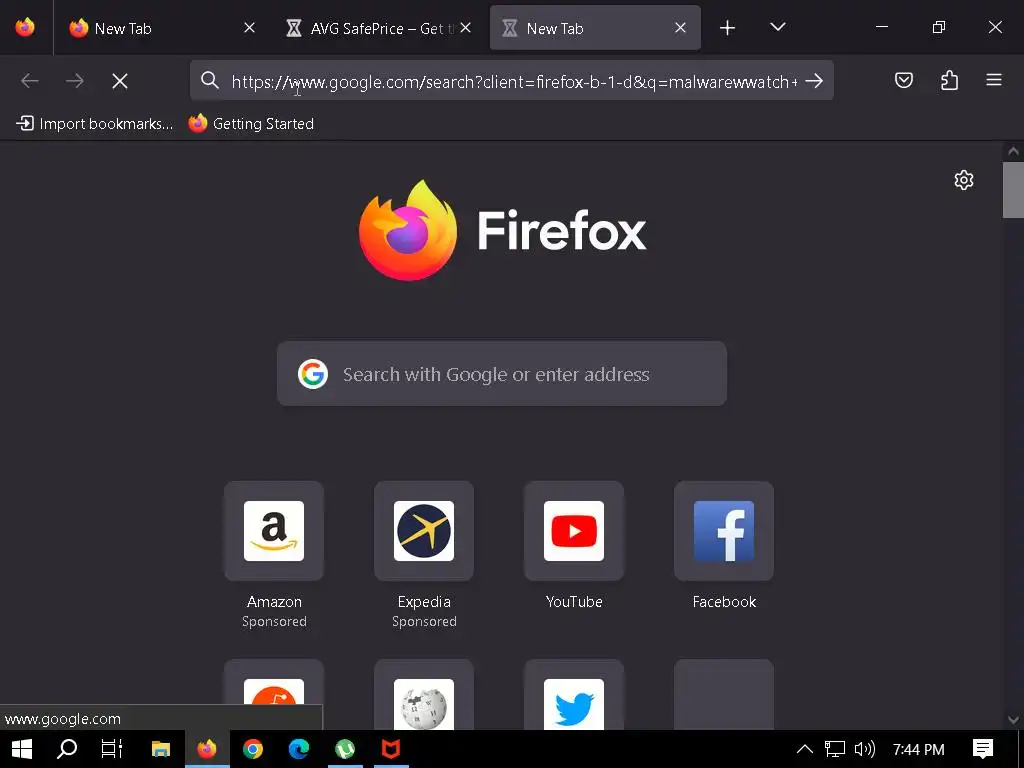Close the first New Tab tab
The width and height of the screenshot is (1024, 768).
pyautogui.click(x=249, y=27)
